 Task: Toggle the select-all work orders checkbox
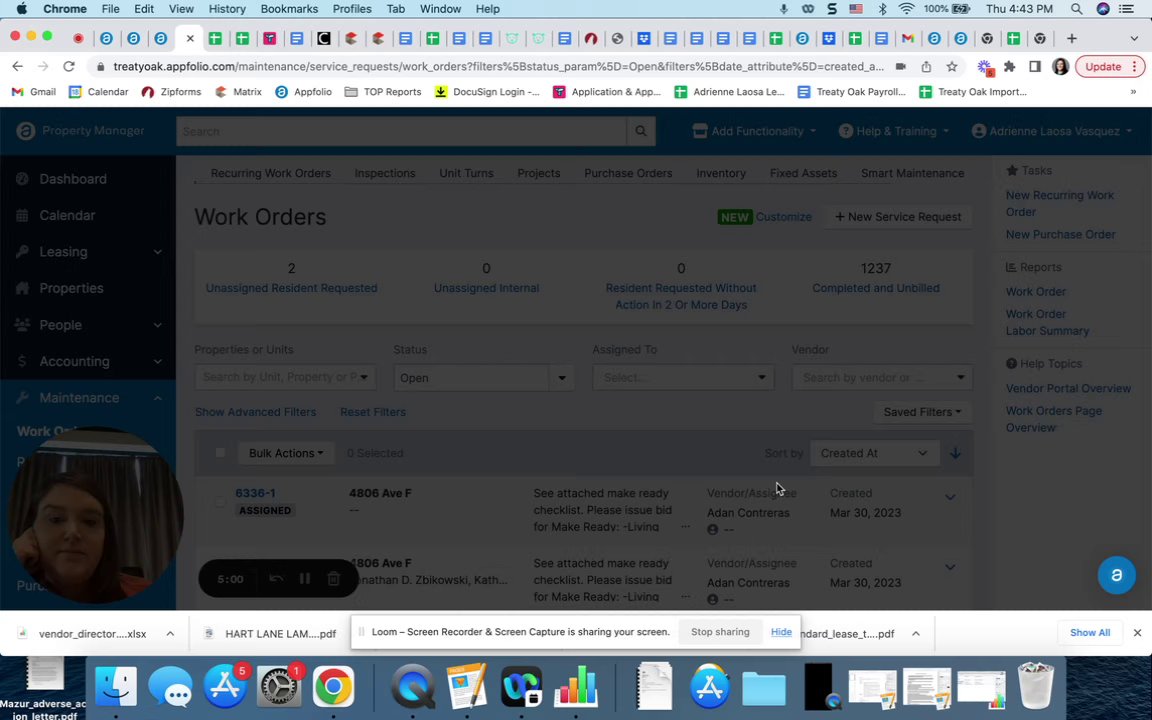pyautogui.click(x=220, y=453)
